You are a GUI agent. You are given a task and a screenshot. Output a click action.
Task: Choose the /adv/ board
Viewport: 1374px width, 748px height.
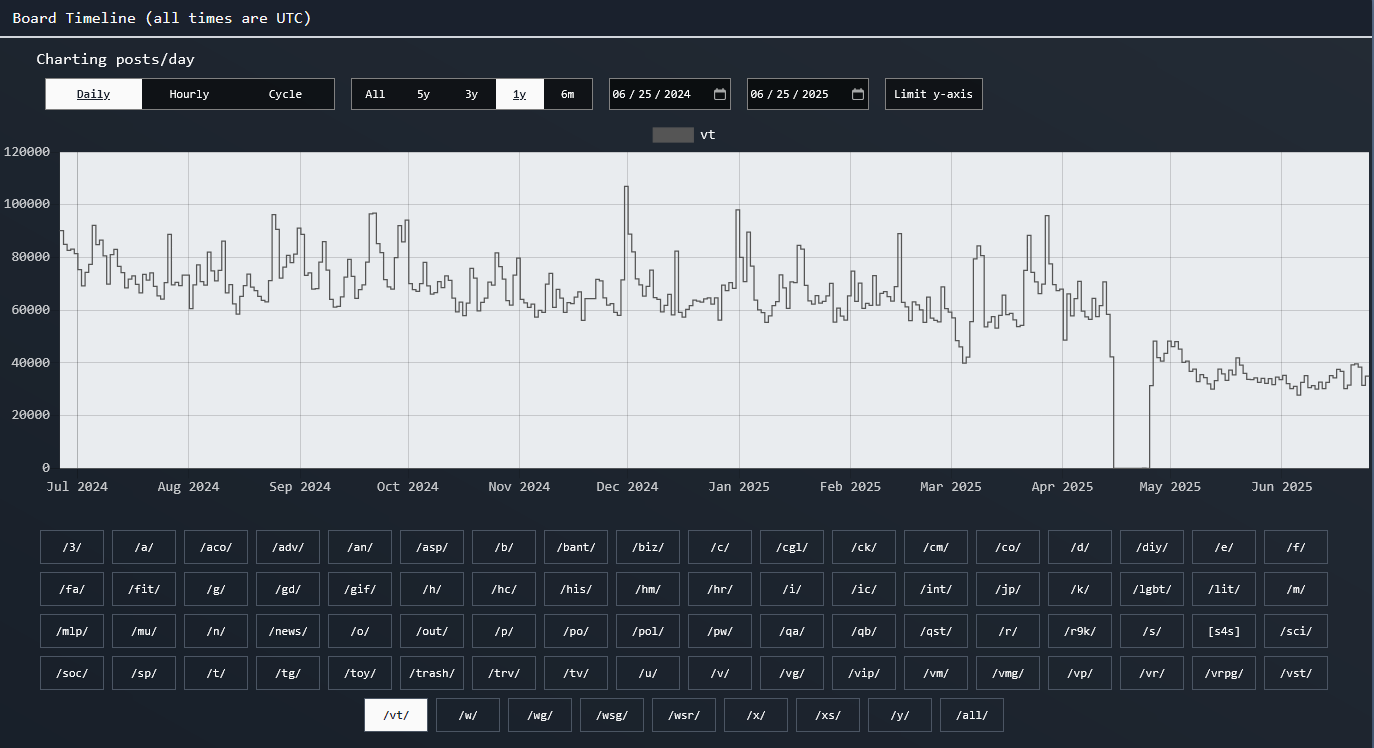coord(288,547)
